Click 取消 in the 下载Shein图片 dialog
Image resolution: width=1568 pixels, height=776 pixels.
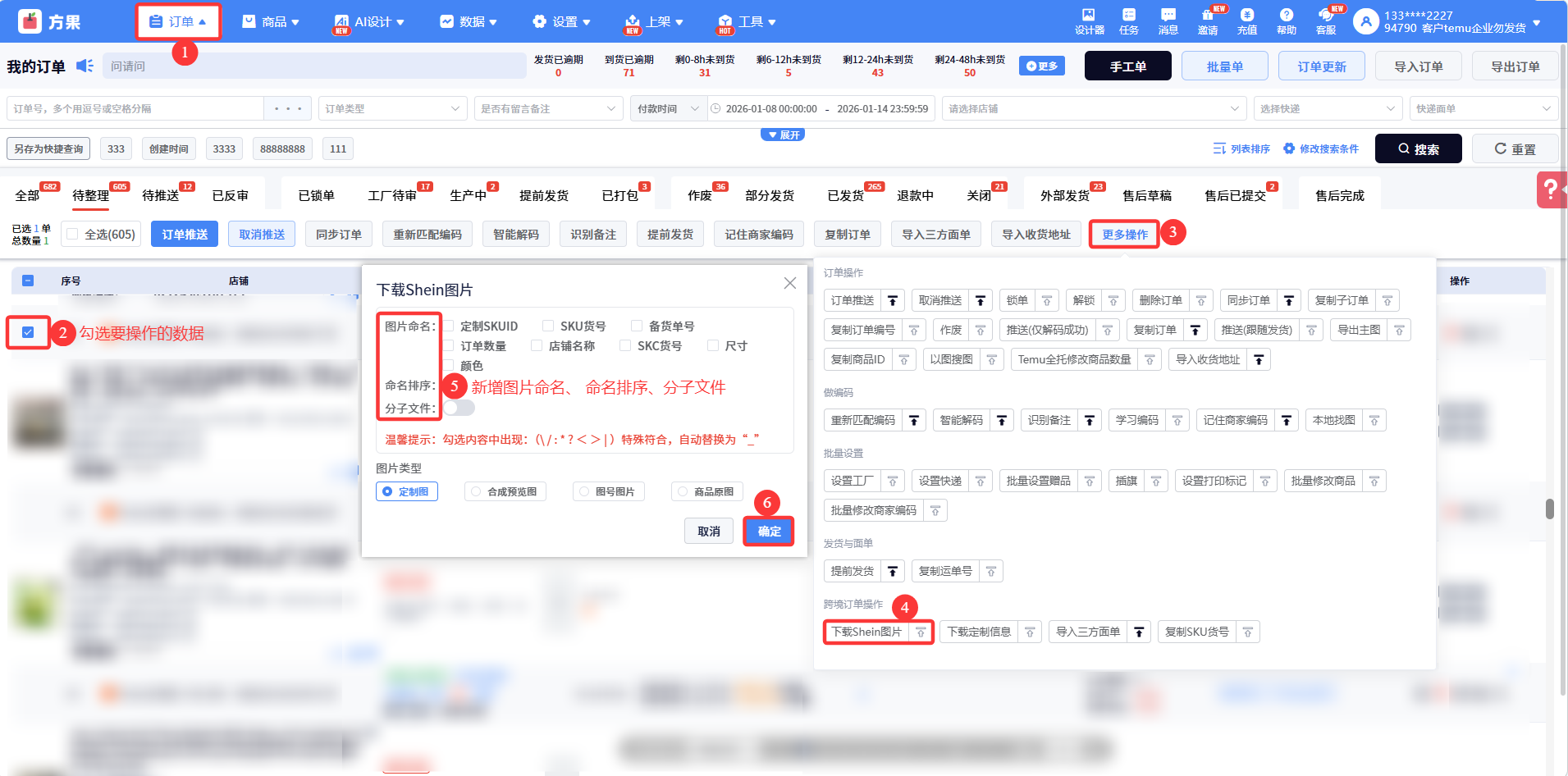pyautogui.click(x=709, y=532)
